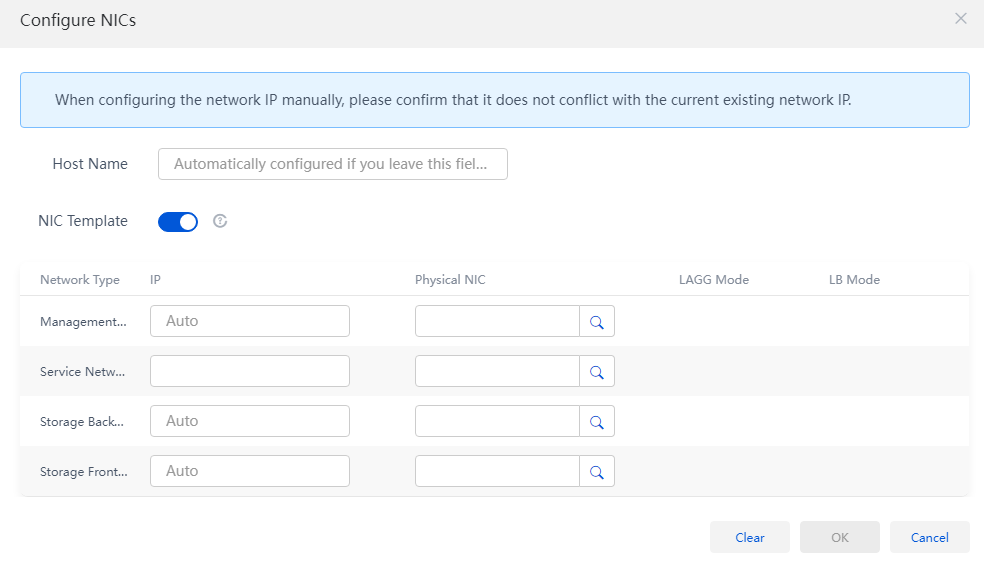Image resolution: width=984 pixels, height=570 pixels.
Task: Click Service Network Physical NIC field
Action: 497,372
